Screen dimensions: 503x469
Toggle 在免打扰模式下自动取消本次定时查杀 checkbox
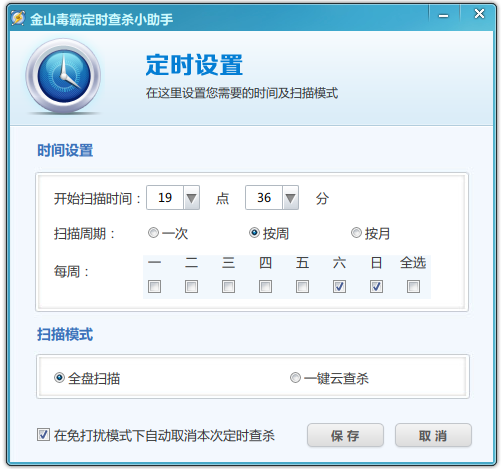(43, 435)
